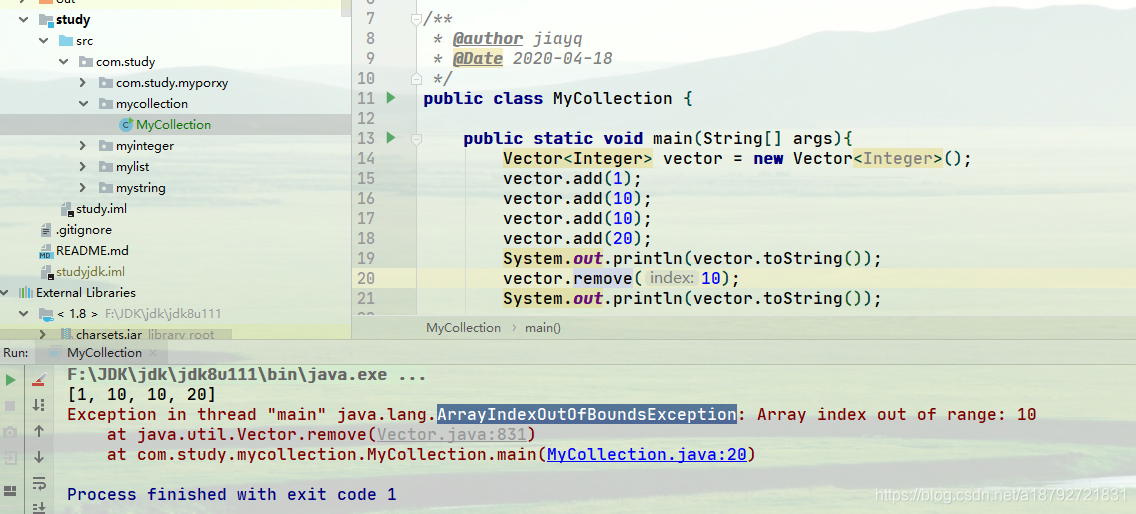Expand the mylist package

(x=83, y=167)
